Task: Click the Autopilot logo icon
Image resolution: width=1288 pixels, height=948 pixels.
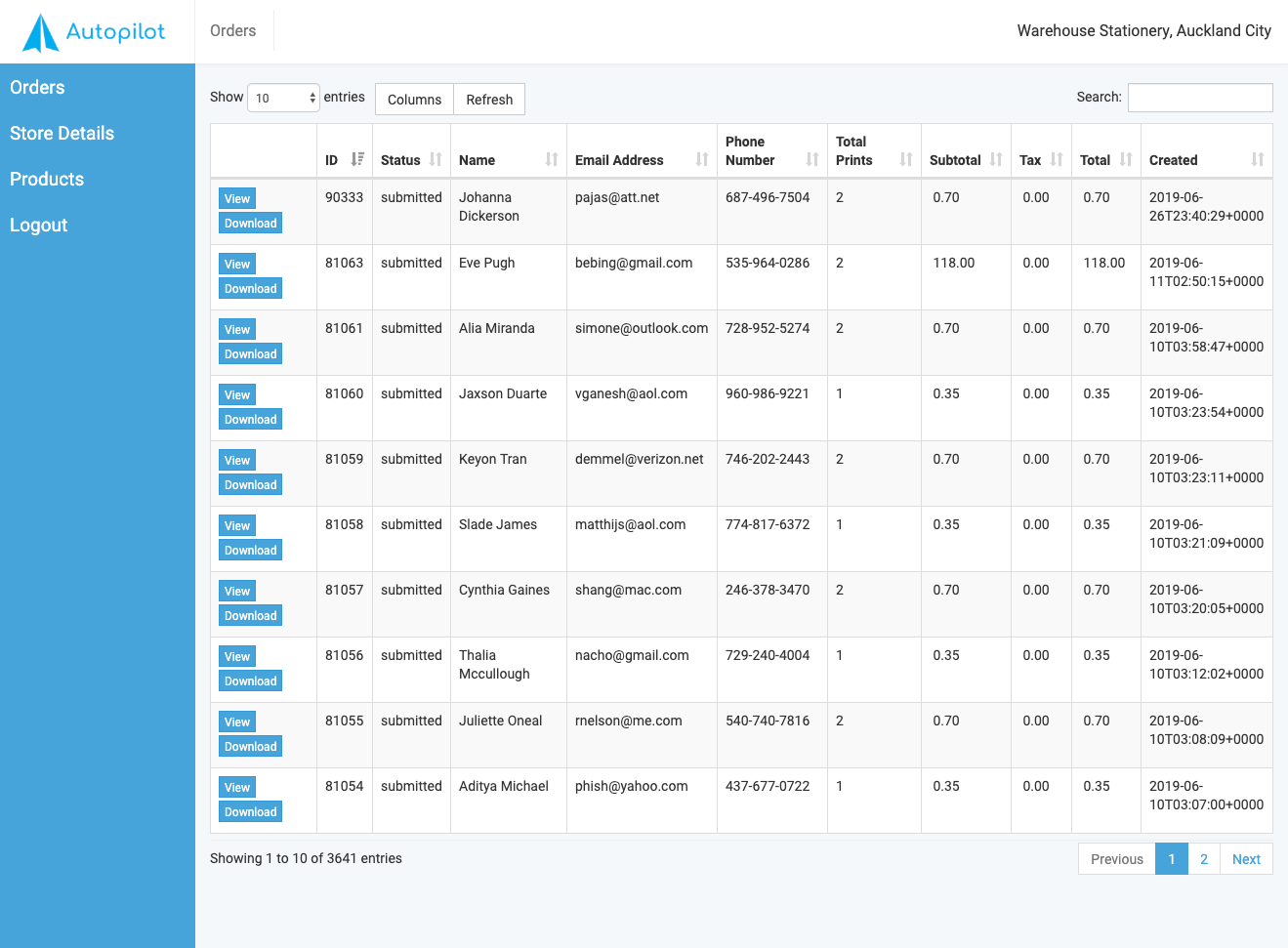Action: 41,32
